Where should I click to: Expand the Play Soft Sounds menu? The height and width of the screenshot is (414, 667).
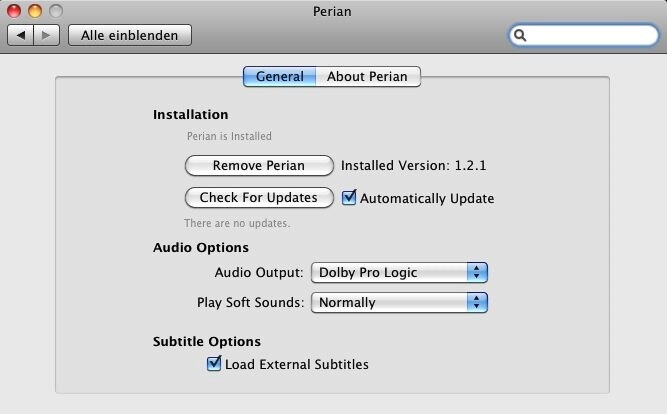(x=398, y=302)
